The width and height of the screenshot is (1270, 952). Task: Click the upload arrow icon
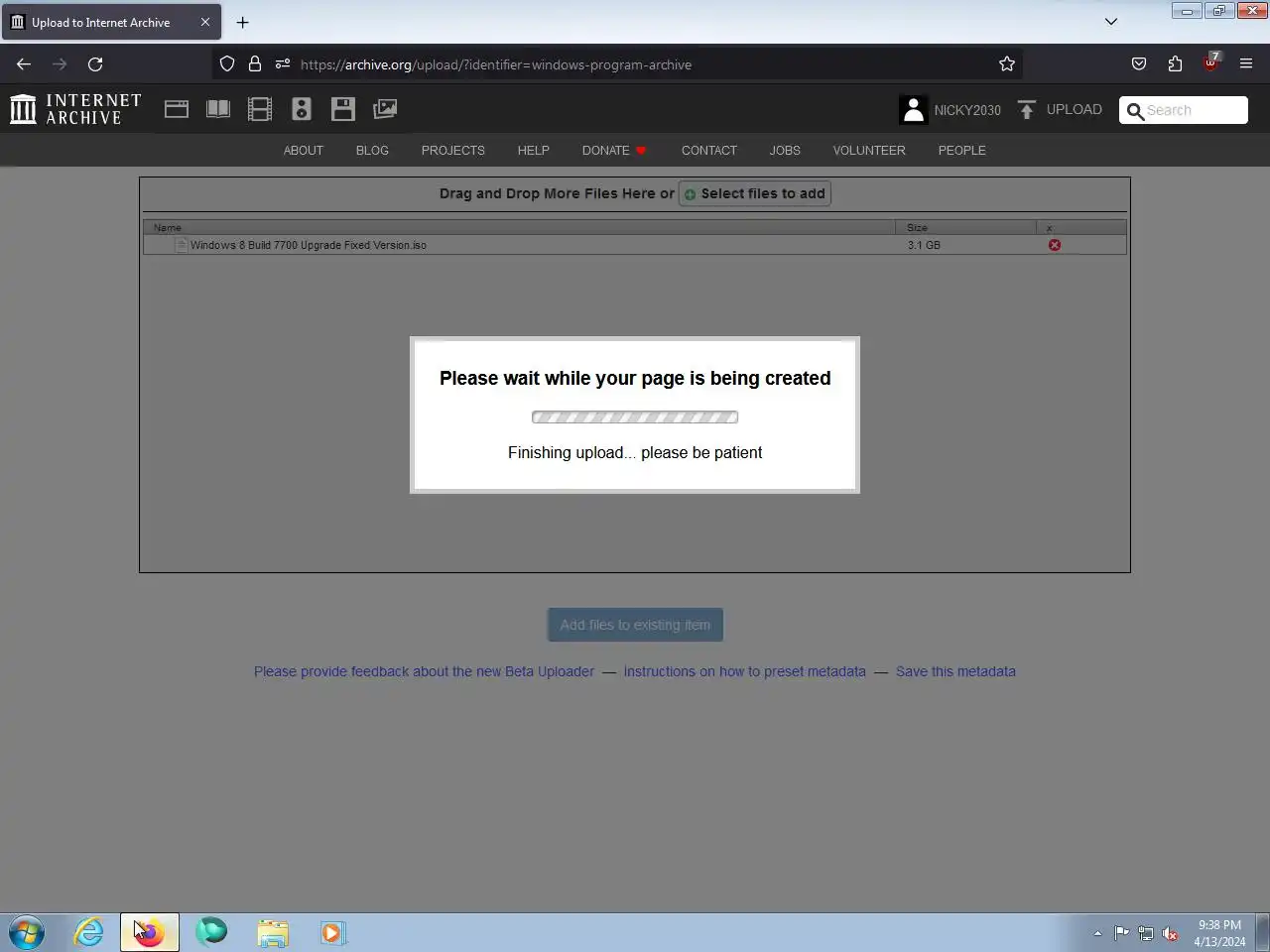coord(1027,109)
